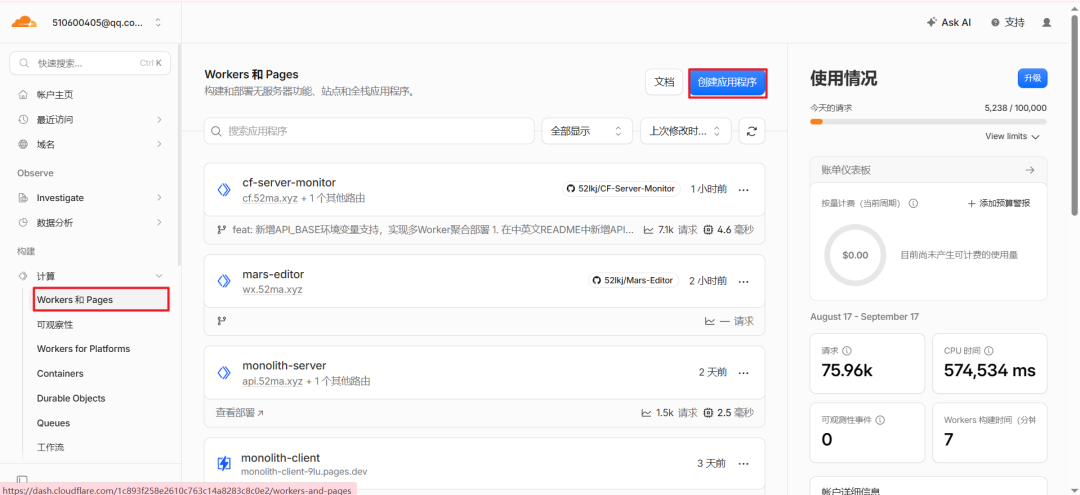
Task: Click 添加预算警报
Action: [x=999, y=204]
